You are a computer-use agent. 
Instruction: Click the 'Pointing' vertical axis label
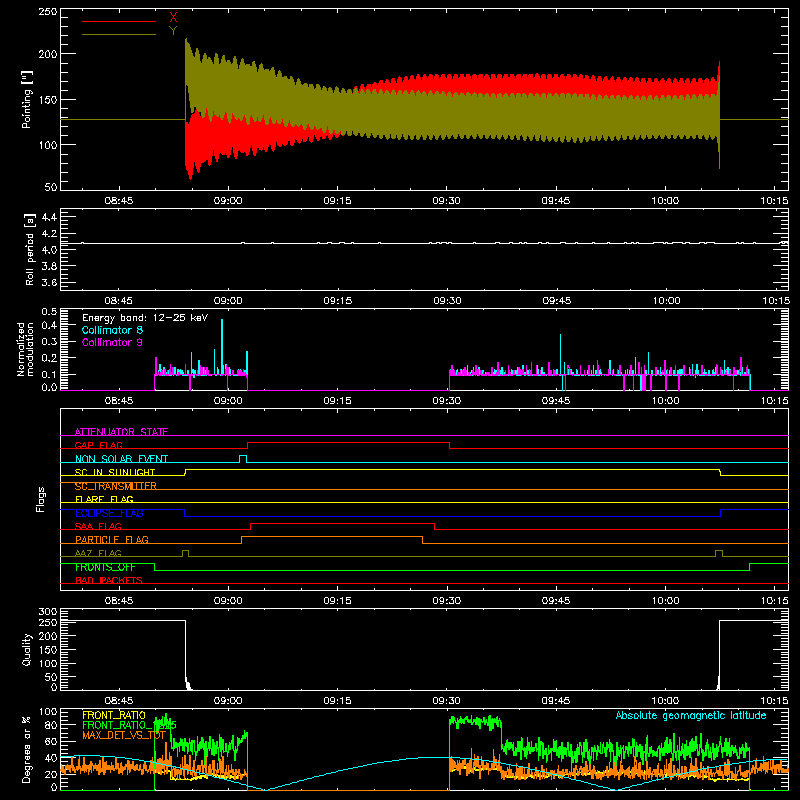[x=27, y=99]
